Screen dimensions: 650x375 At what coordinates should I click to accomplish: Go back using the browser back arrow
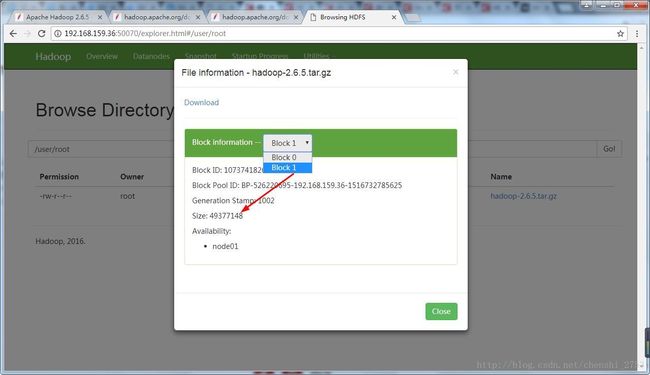[x=13, y=34]
